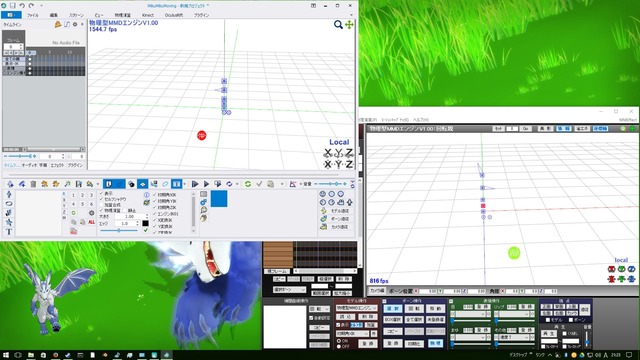Toggle the 加算合成 checkbox

102,205
